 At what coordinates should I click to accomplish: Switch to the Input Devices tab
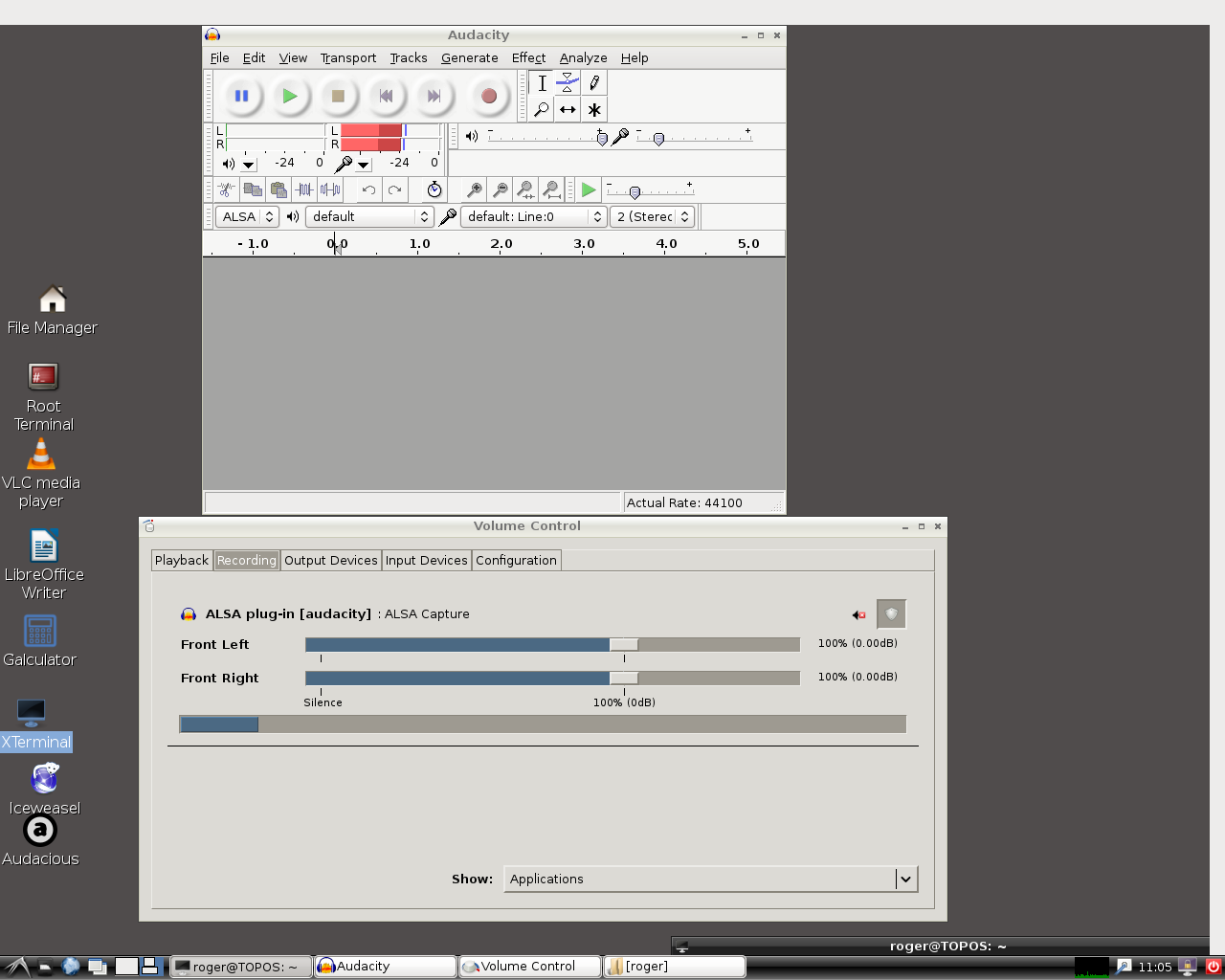click(426, 560)
